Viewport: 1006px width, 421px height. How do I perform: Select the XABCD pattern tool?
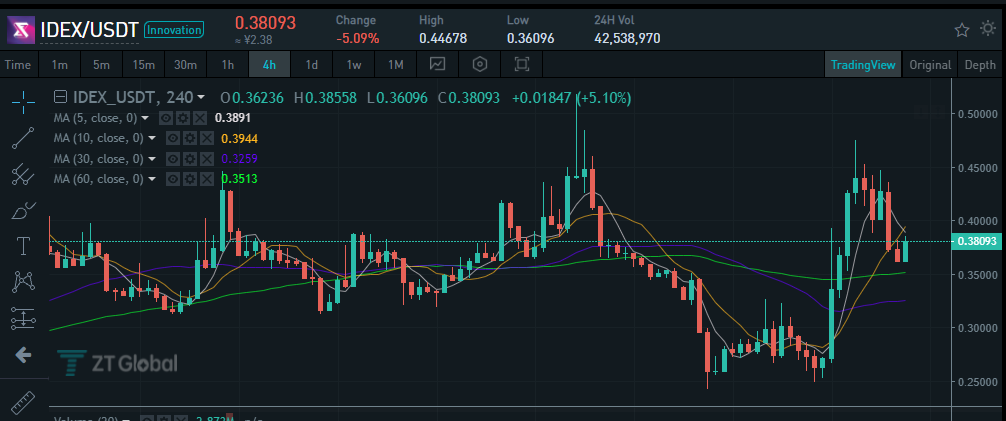tap(24, 281)
